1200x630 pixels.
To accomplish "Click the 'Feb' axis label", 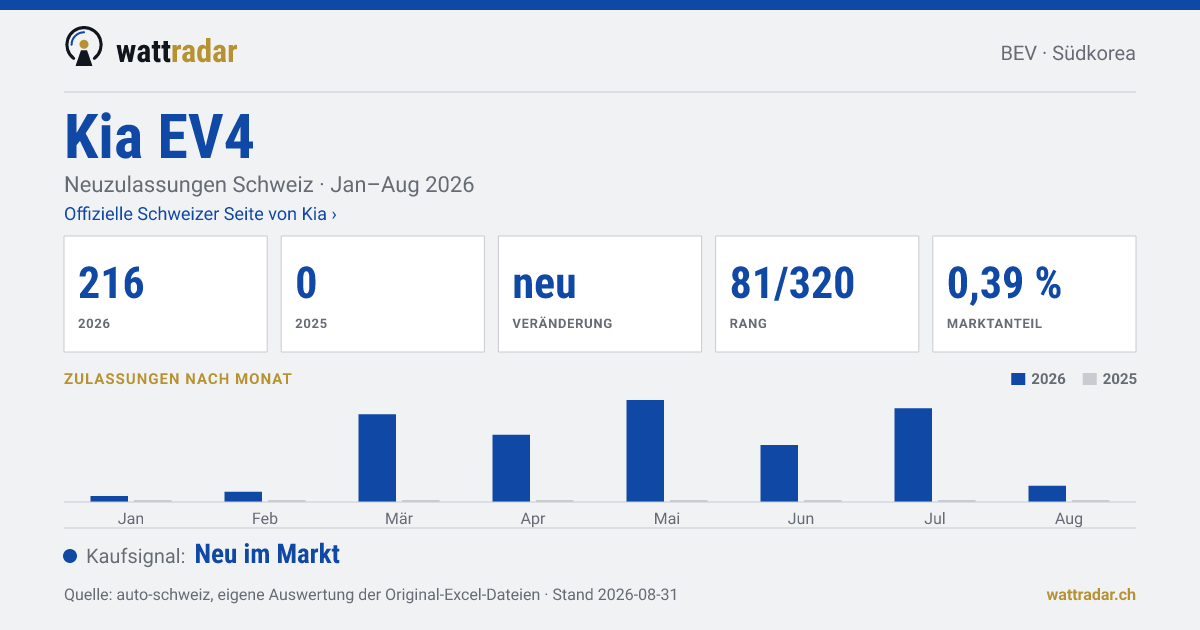I will point(265,518).
